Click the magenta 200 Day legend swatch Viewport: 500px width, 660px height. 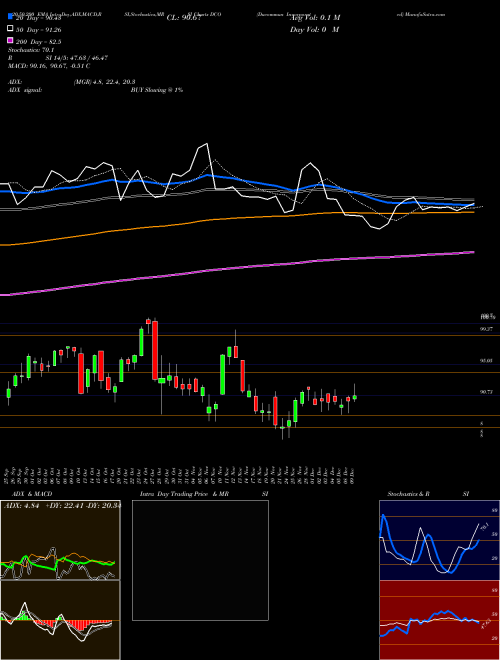click(x=10, y=41)
